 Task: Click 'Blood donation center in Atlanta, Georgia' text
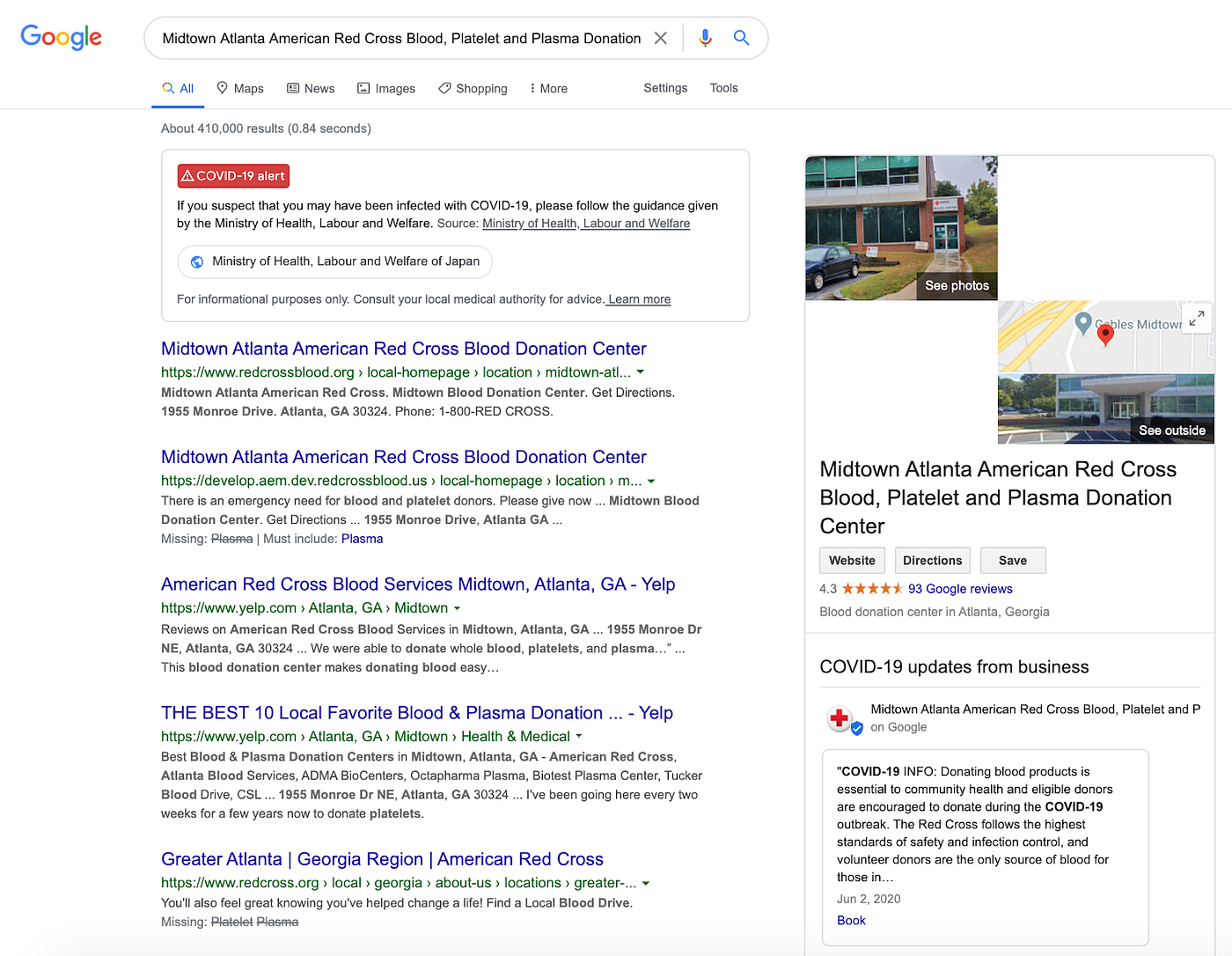tap(935, 612)
